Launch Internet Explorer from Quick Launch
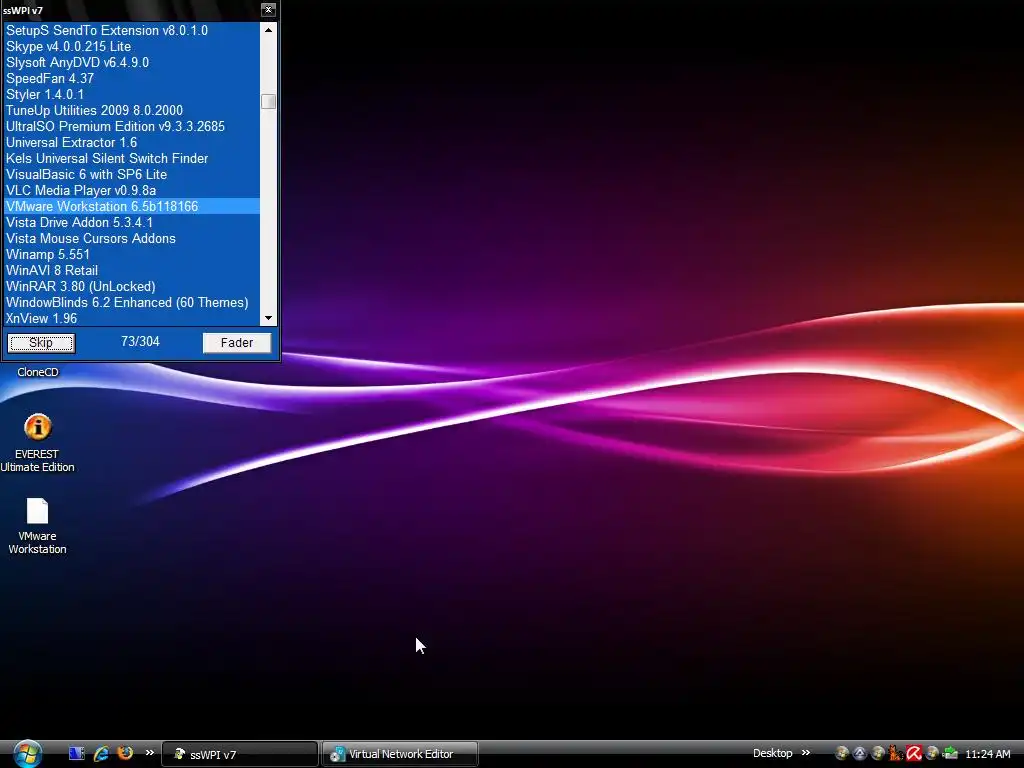 point(101,754)
